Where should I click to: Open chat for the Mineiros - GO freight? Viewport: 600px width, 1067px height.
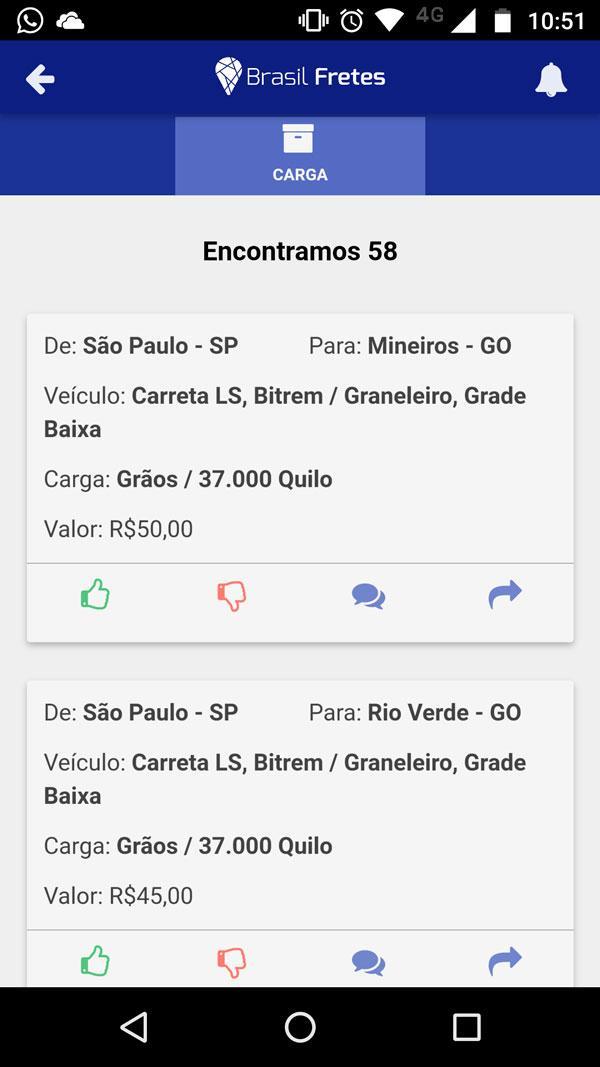click(x=368, y=594)
